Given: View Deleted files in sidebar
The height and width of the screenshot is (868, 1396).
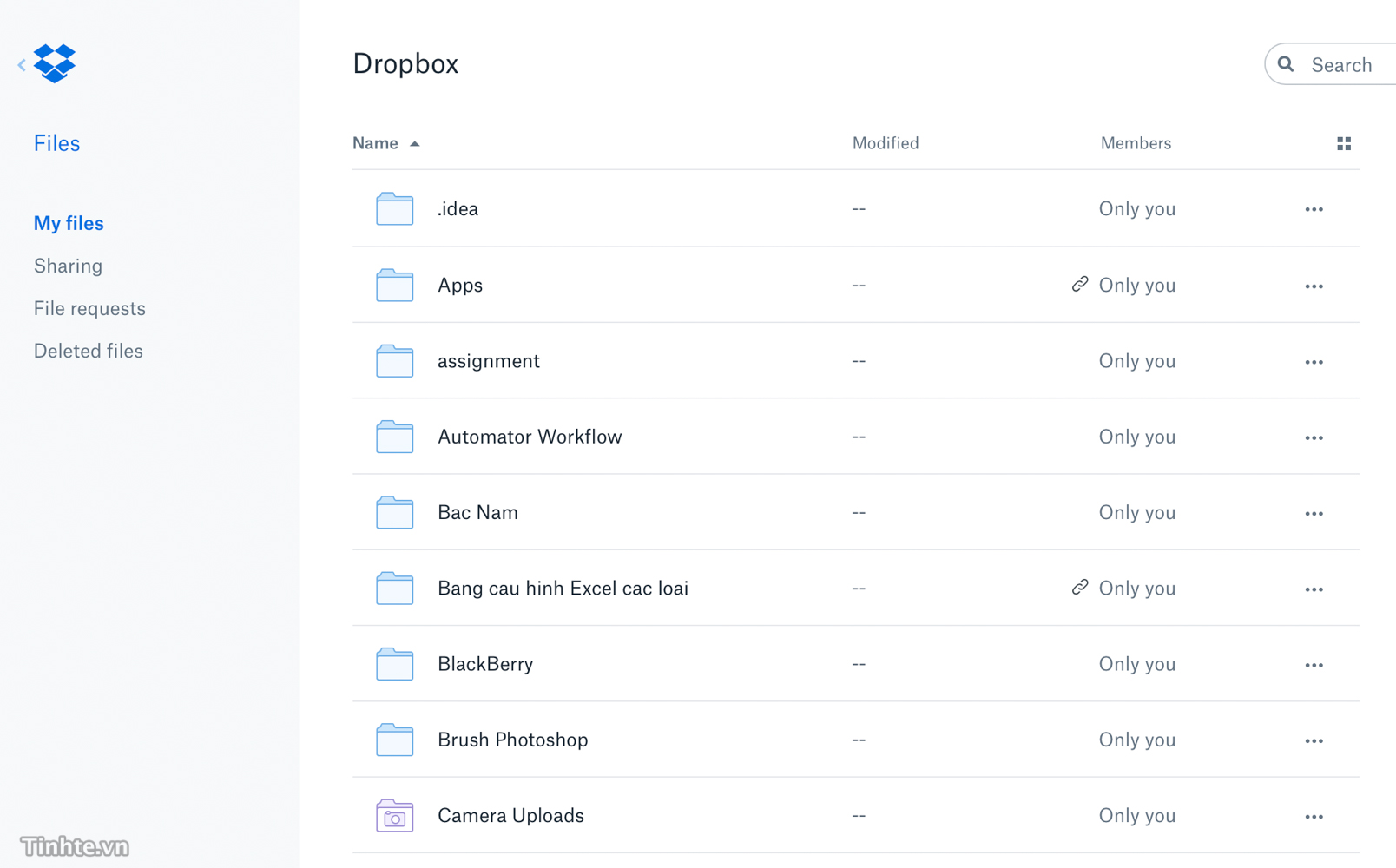Looking at the screenshot, I should [88, 351].
